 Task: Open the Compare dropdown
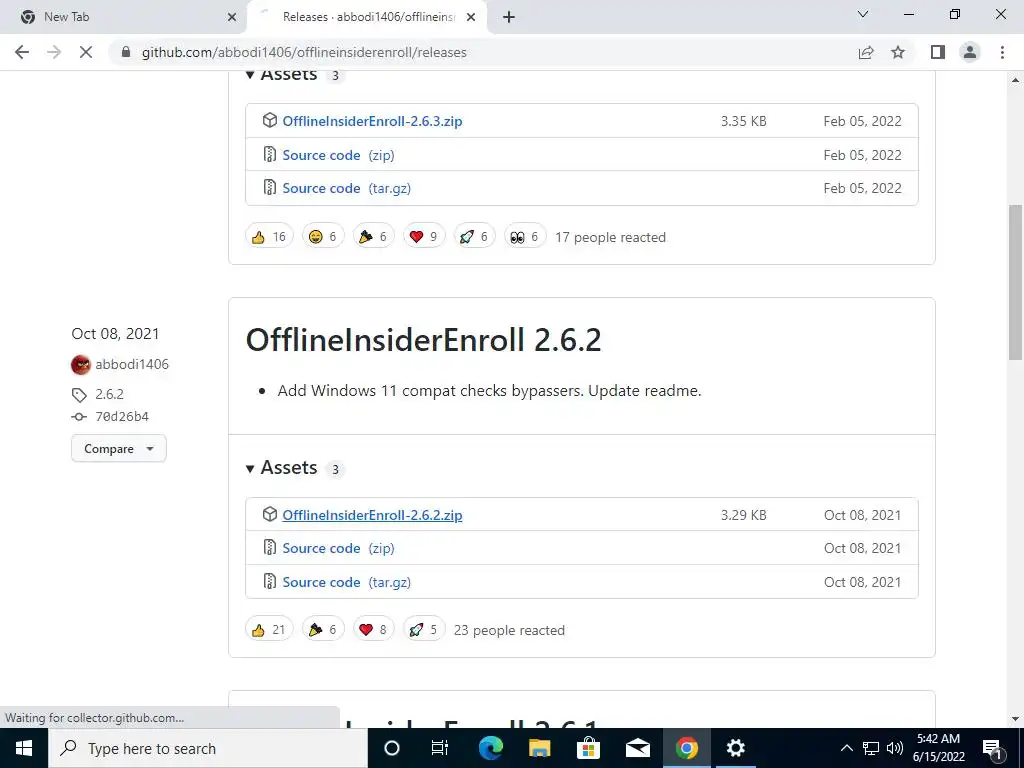pos(119,449)
